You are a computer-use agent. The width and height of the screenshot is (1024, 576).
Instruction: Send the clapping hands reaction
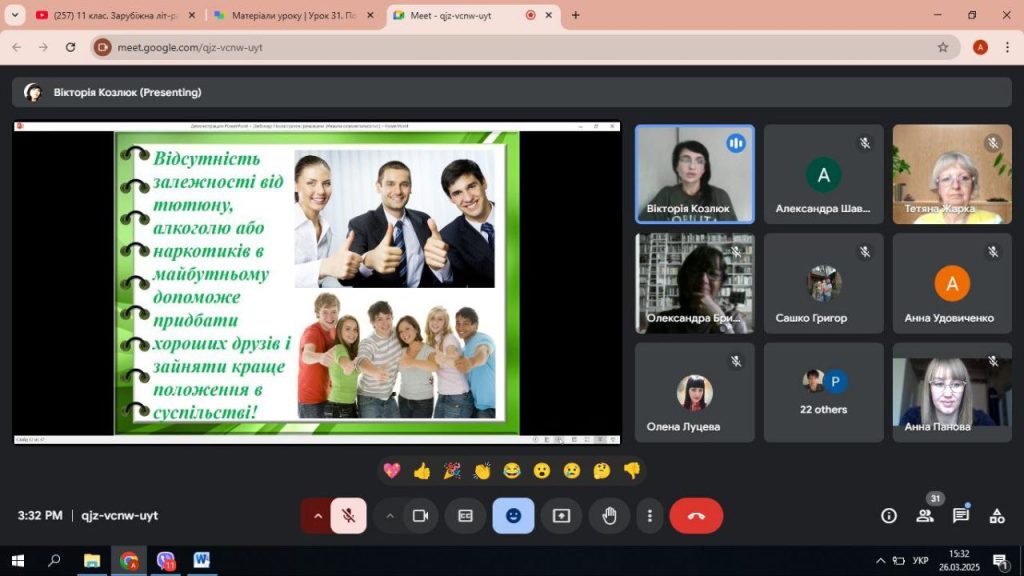pyautogui.click(x=482, y=470)
